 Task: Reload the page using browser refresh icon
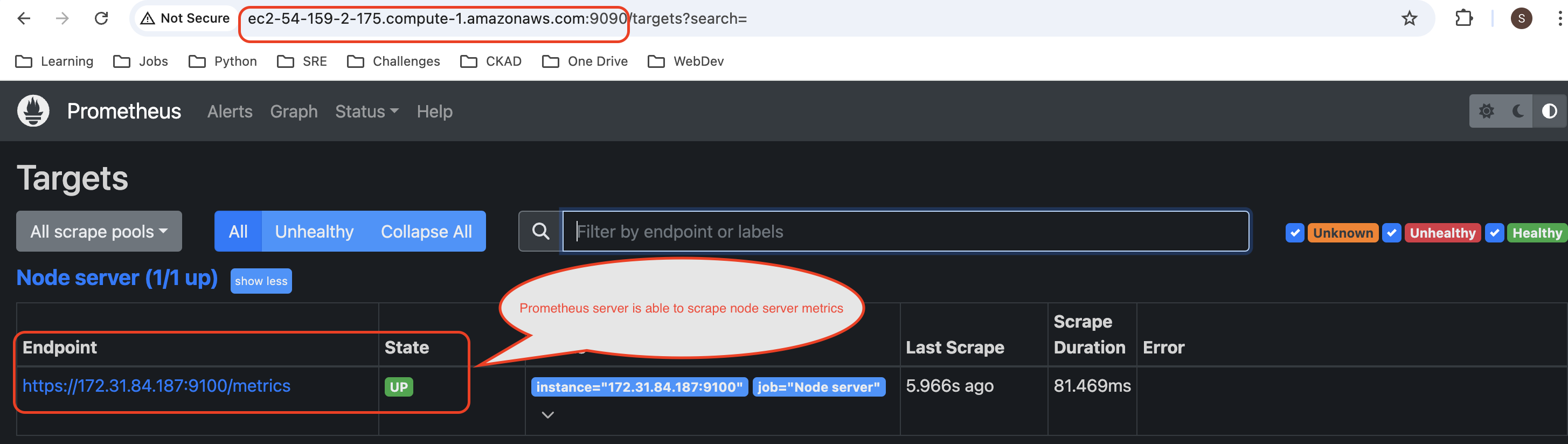(x=101, y=18)
